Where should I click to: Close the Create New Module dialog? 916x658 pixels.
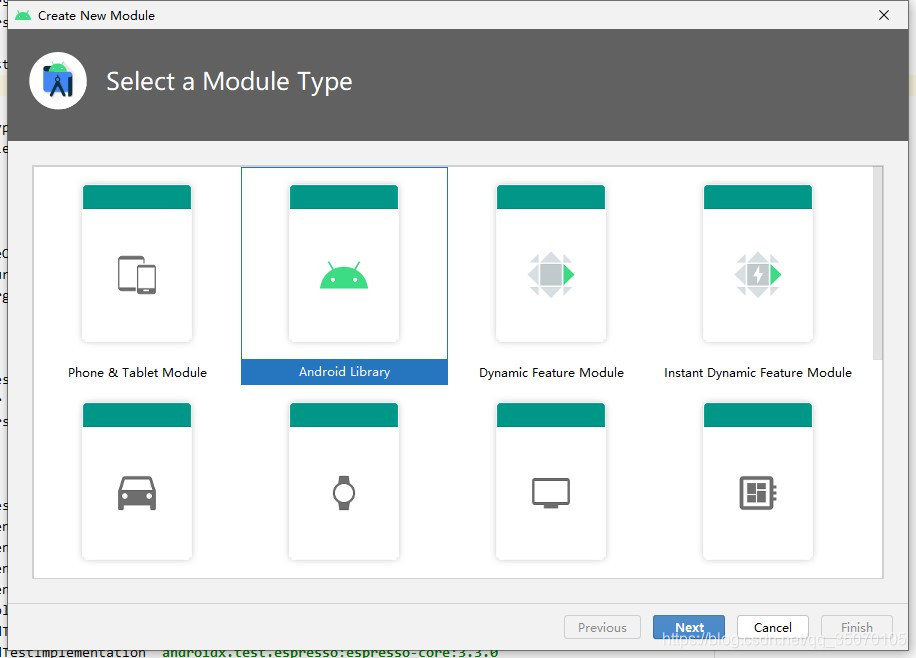click(x=884, y=15)
